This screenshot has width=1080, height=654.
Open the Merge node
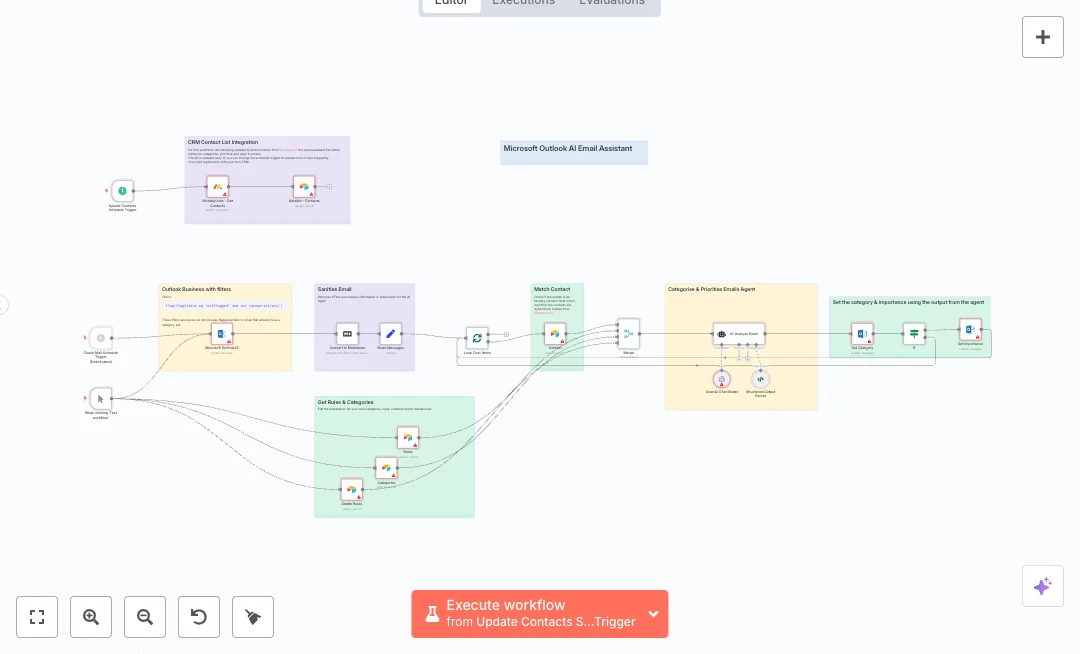point(628,333)
